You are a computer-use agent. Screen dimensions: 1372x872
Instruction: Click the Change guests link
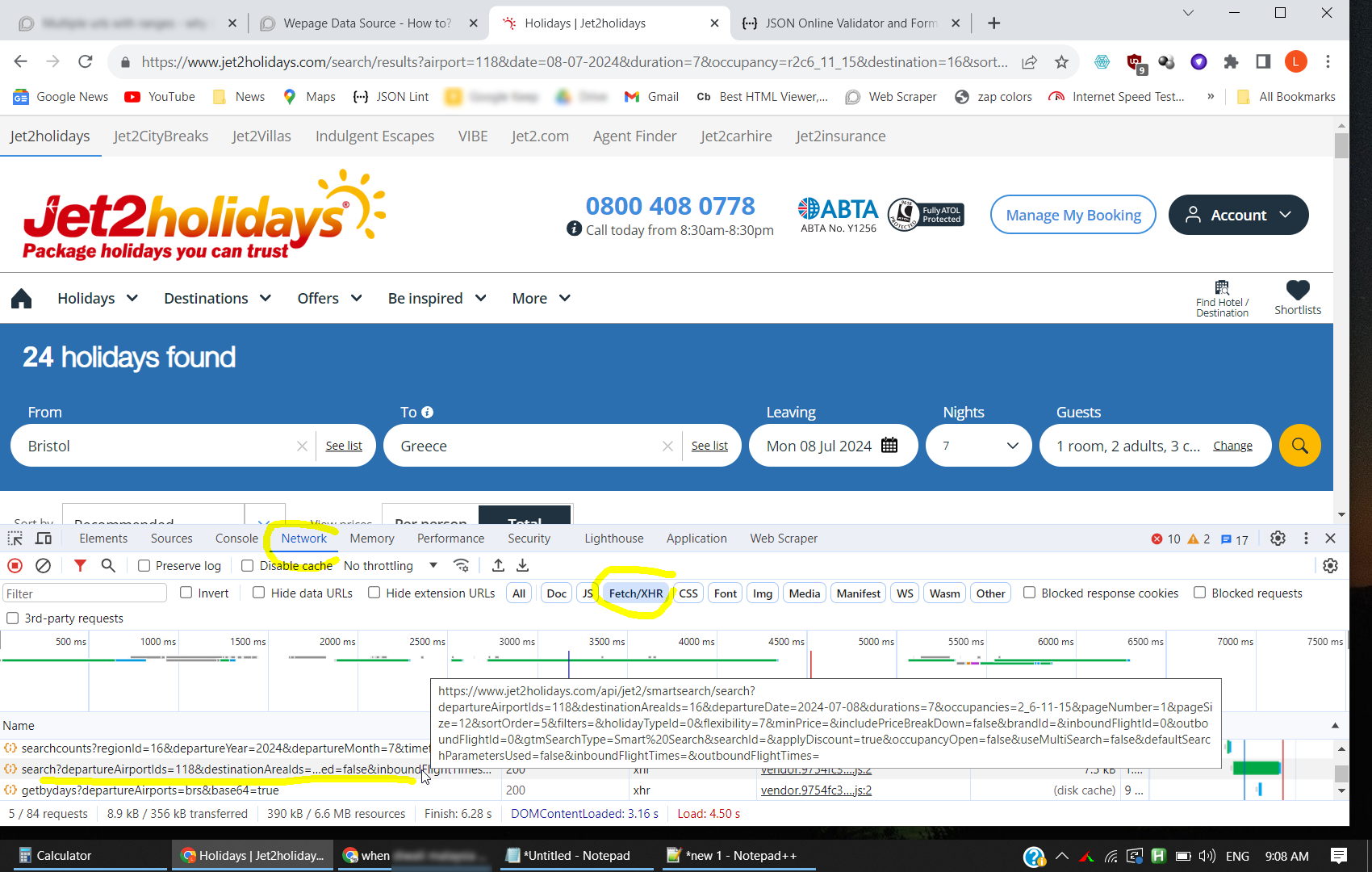[1232, 446]
